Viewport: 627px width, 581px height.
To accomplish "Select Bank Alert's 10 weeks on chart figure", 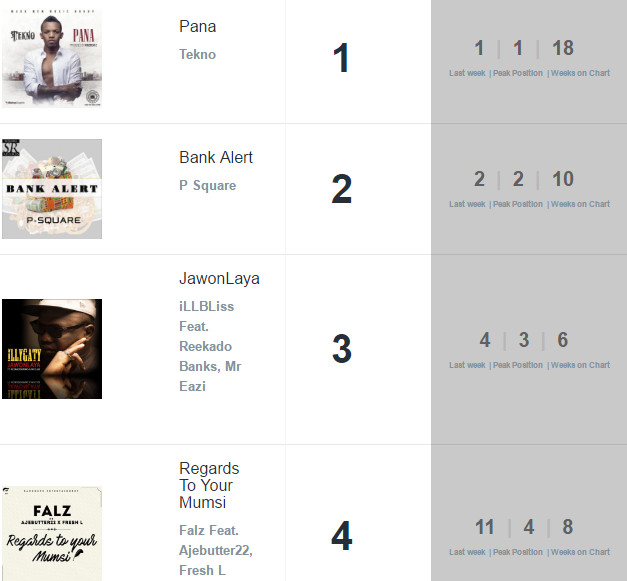I will tap(563, 179).
